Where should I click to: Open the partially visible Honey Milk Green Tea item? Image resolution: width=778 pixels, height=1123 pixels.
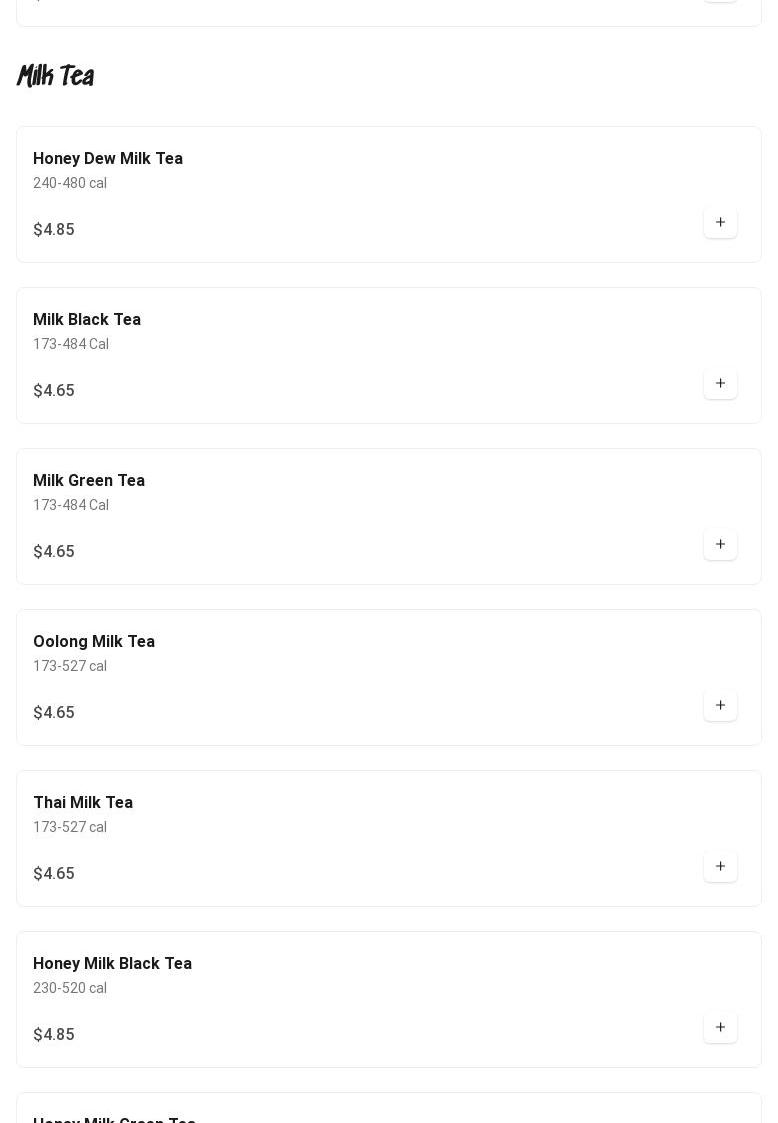[x=388, y=1108]
